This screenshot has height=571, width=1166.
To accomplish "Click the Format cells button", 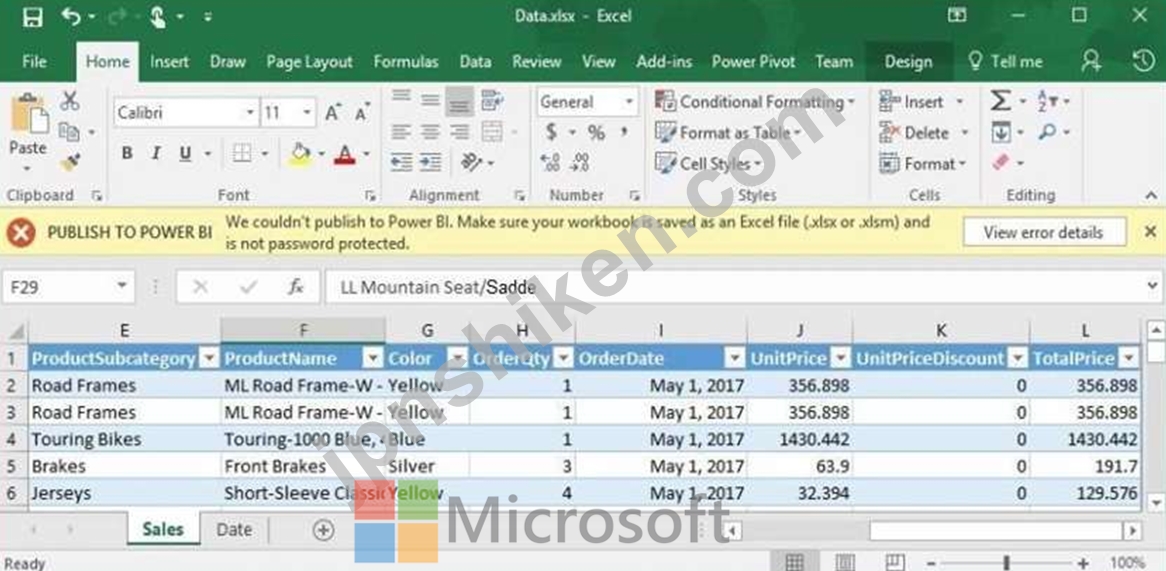I will 923,163.
